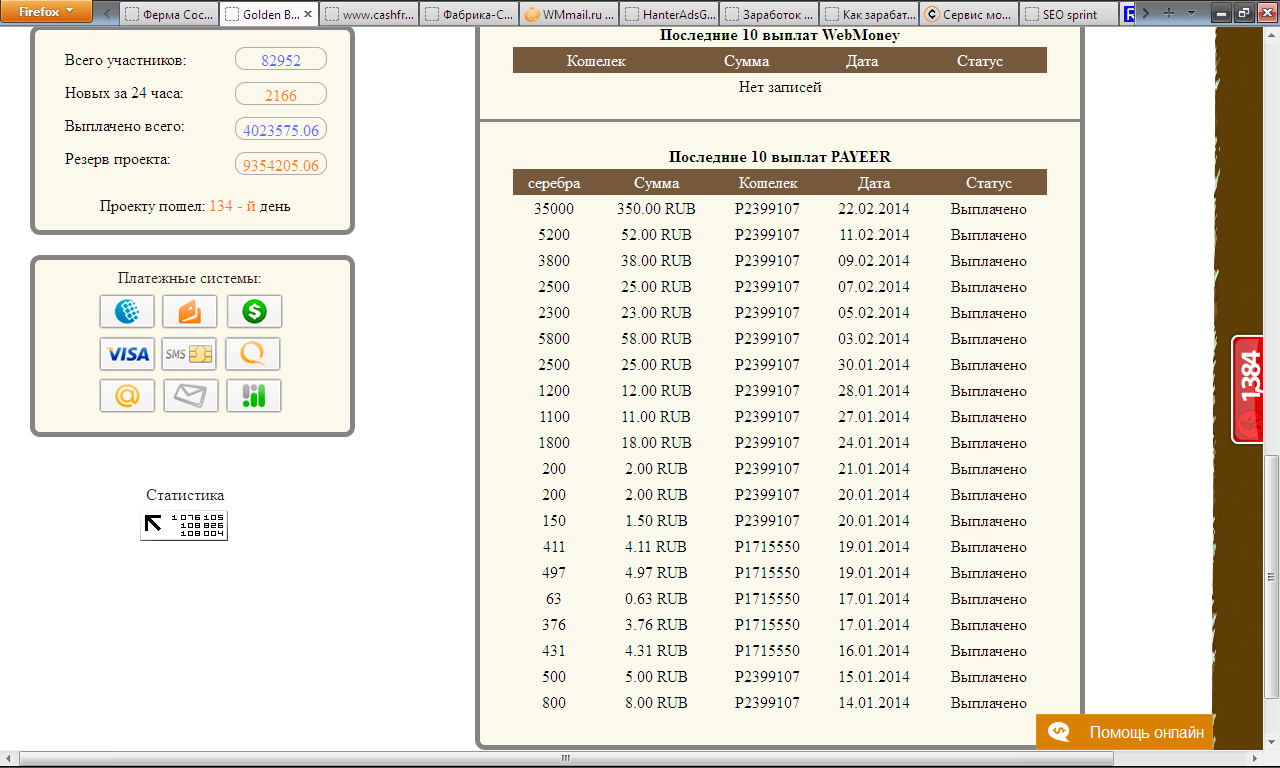This screenshot has height=768, width=1280.
Task: Click the 16.01.2014 date cell
Action: coord(874,651)
